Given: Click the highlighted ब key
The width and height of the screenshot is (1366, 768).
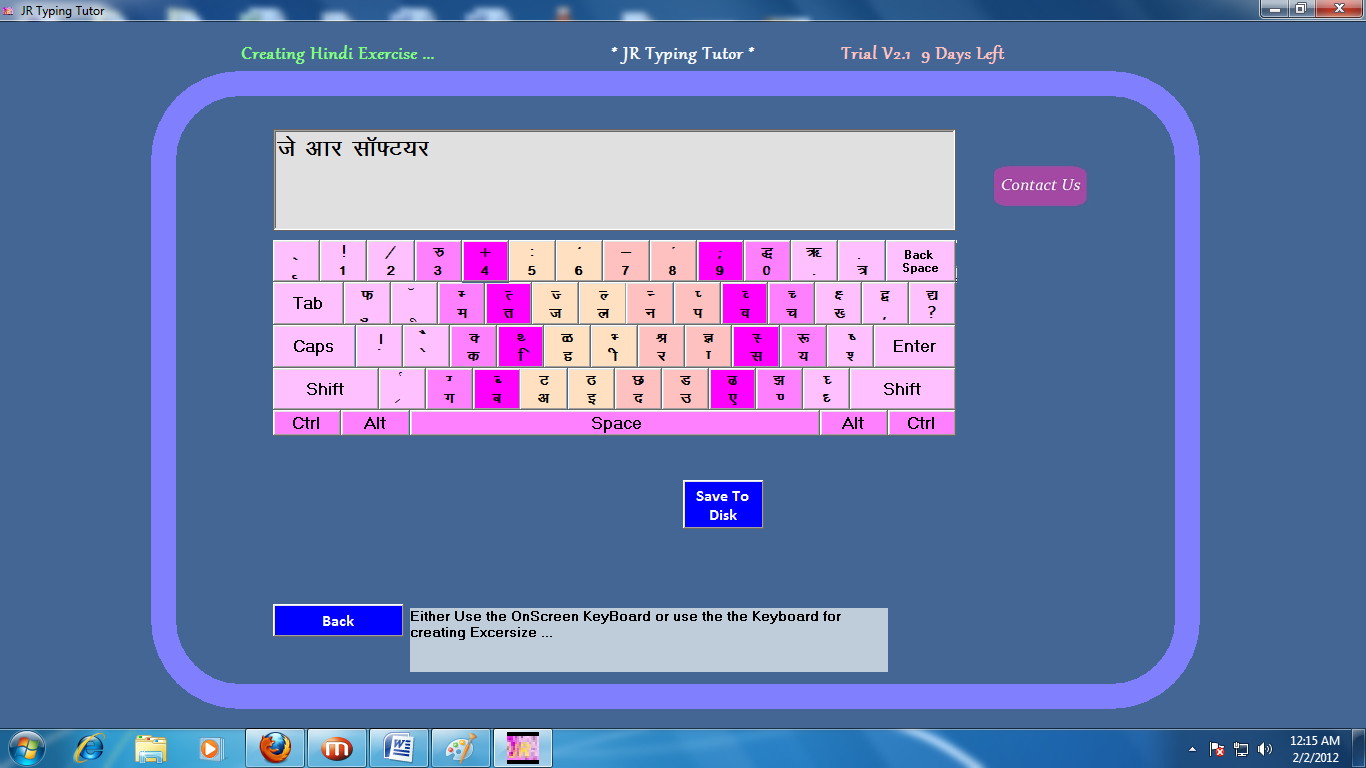Looking at the screenshot, I should pyautogui.click(x=496, y=389).
